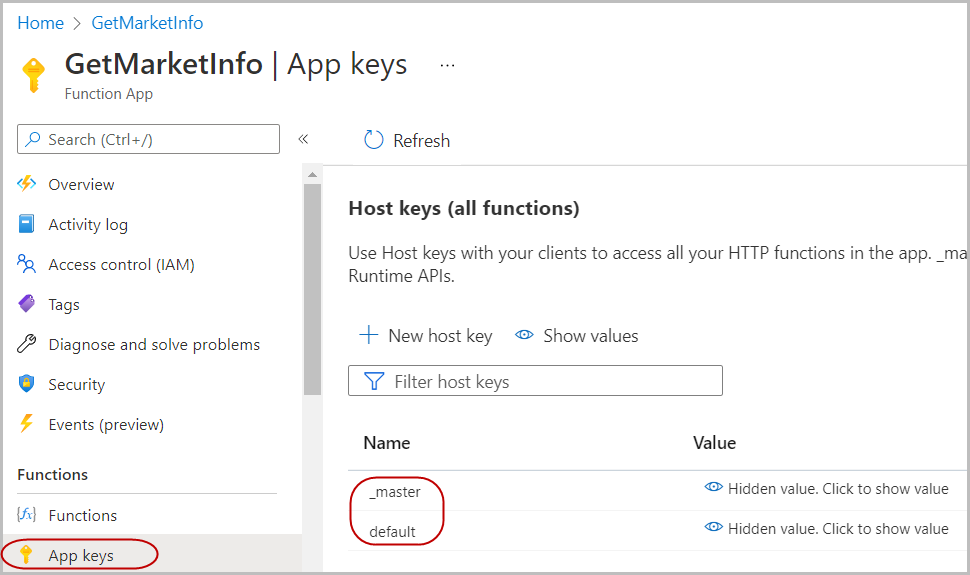Toggle Show values for host keys
This screenshot has width=970, height=575.
(576, 336)
